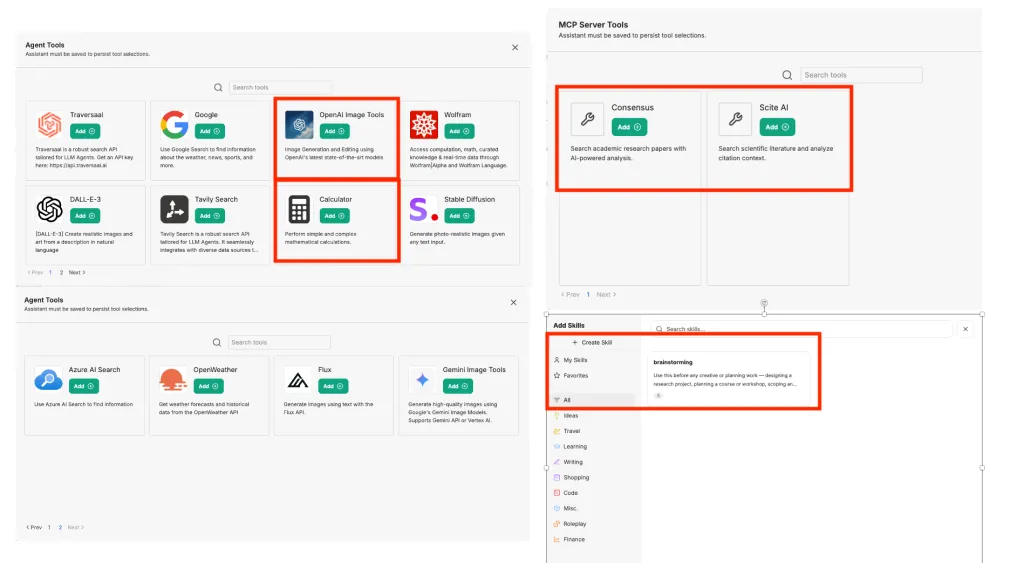Click Next in top Agent Tools pagination
Screen dimensions: 1024x563
[x=77, y=272]
